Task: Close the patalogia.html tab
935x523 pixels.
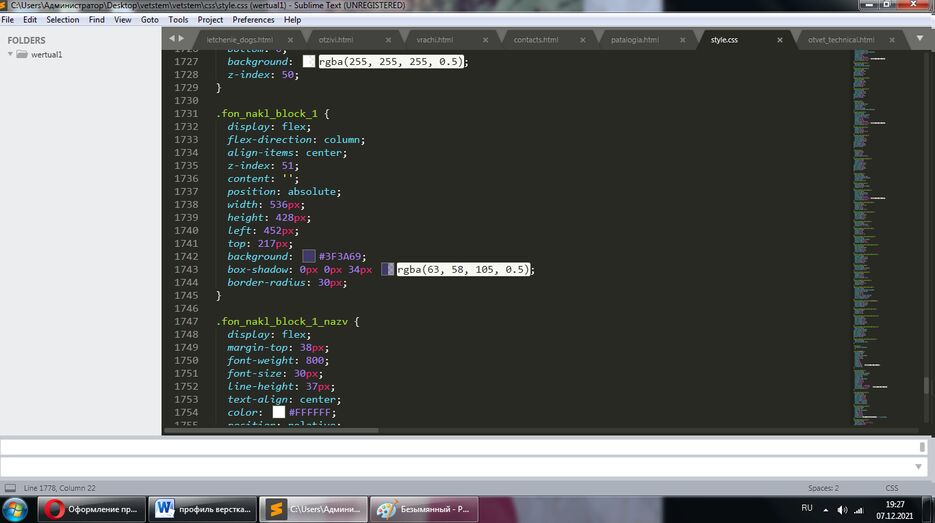Action: tap(682, 40)
